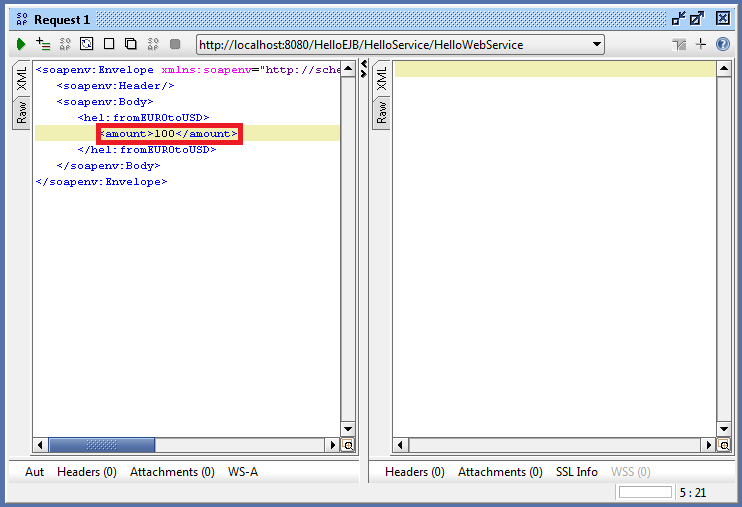The height and width of the screenshot is (507, 742).
Task: Click the plus icon in the toolbar
Action: coord(701,44)
